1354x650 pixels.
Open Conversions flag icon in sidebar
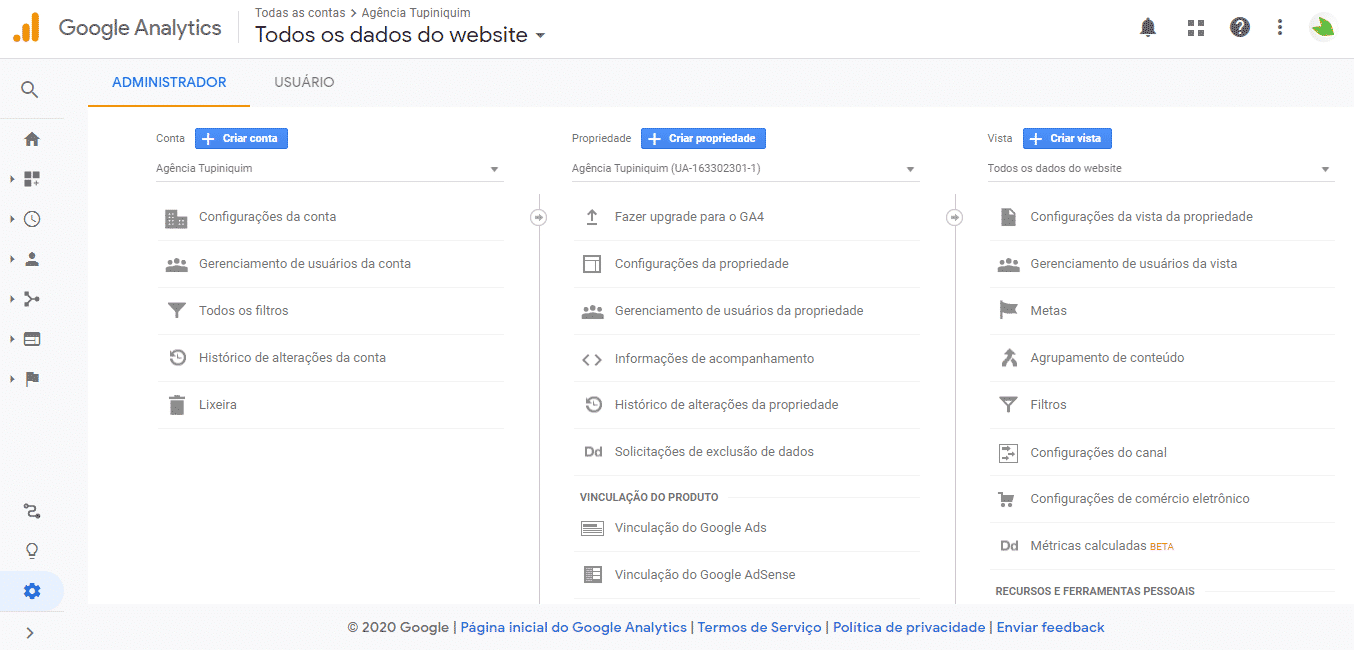click(32, 379)
